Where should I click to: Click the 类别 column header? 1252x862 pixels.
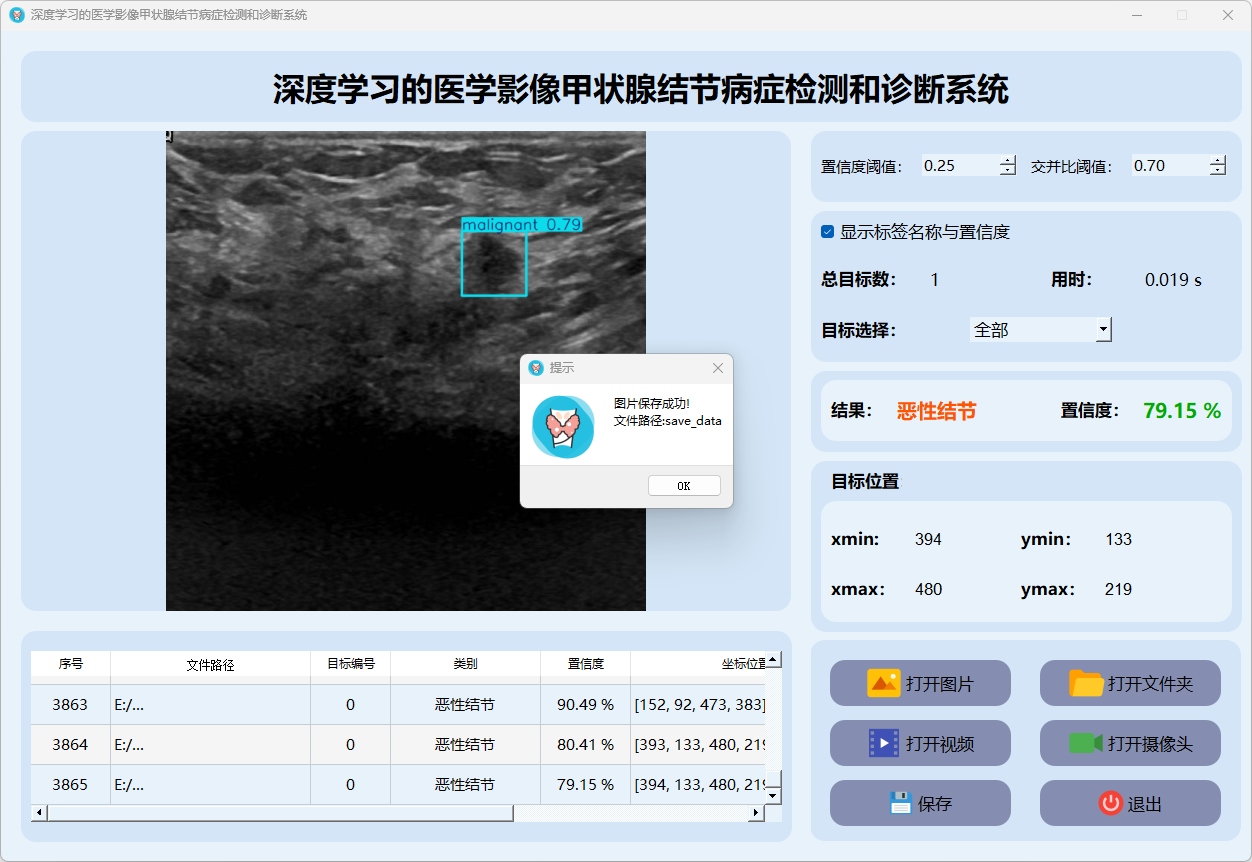coord(465,664)
